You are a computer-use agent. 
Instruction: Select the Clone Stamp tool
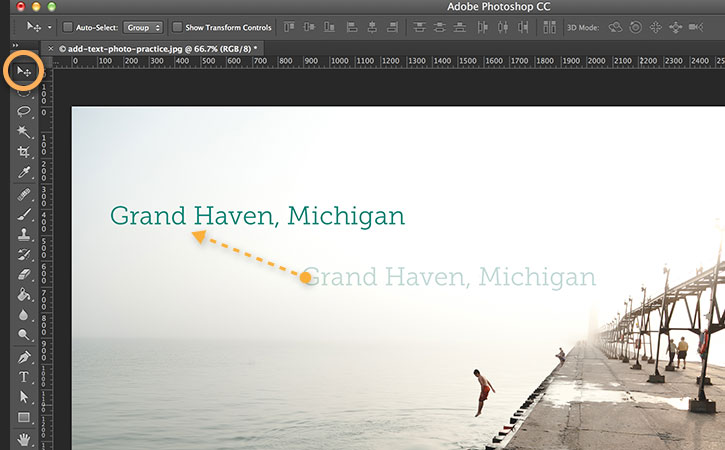(23, 235)
